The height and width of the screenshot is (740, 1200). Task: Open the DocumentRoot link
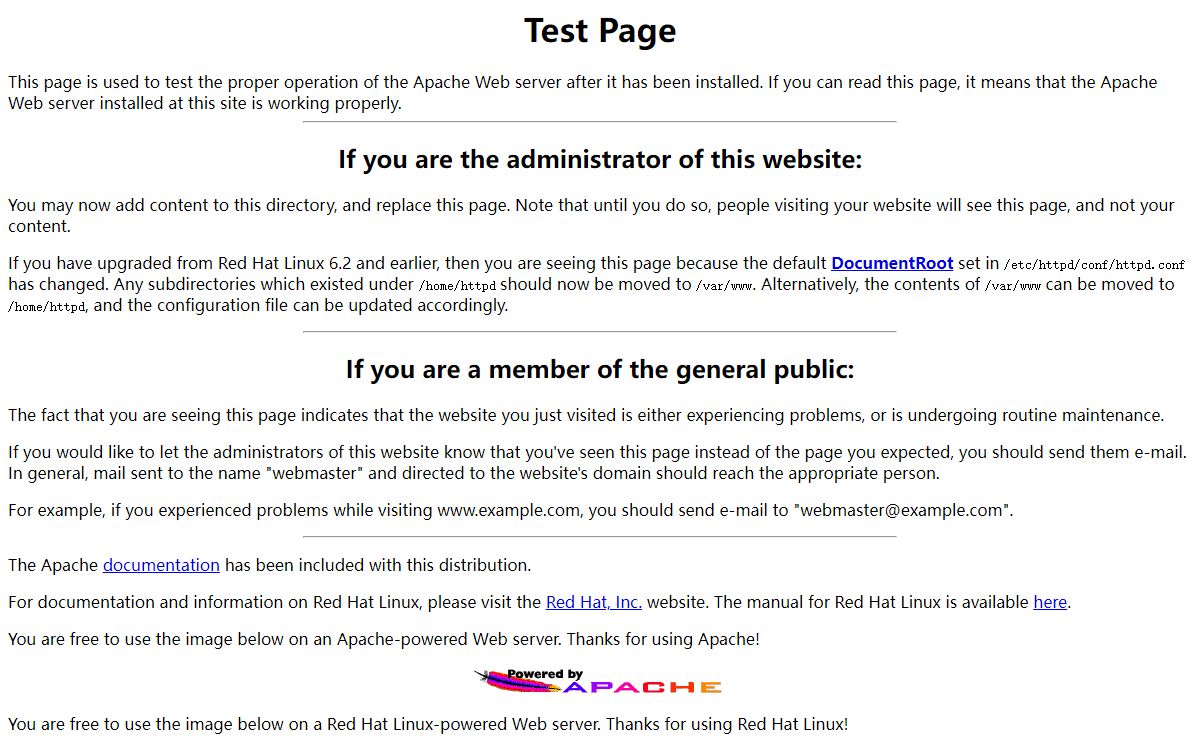[892, 264]
